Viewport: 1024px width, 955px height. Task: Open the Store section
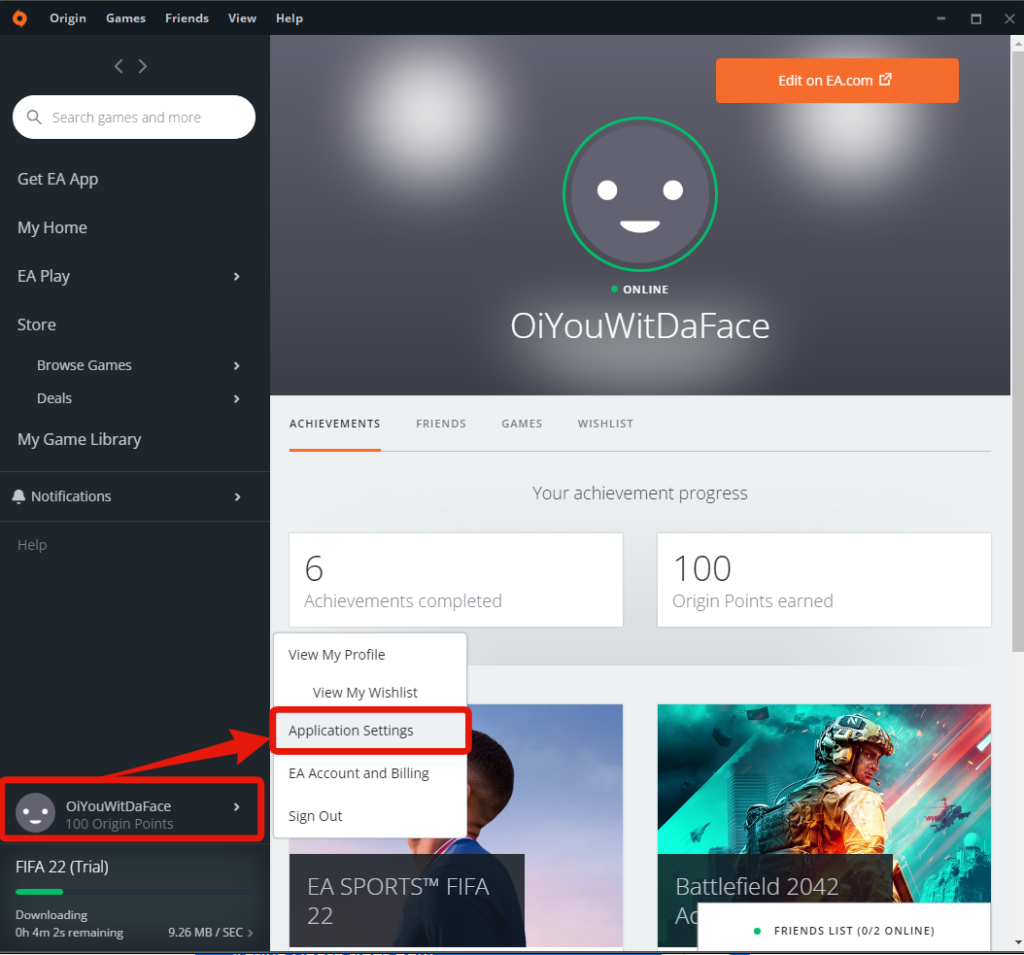37,325
